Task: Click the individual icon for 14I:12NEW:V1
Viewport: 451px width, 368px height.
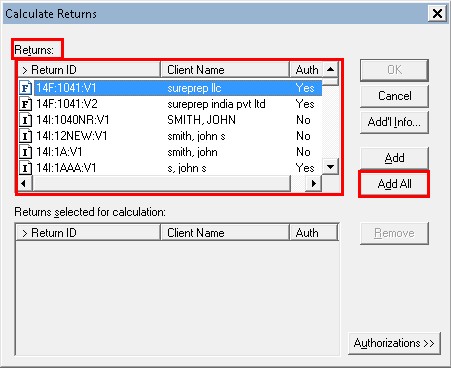Action: tap(25, 136)
